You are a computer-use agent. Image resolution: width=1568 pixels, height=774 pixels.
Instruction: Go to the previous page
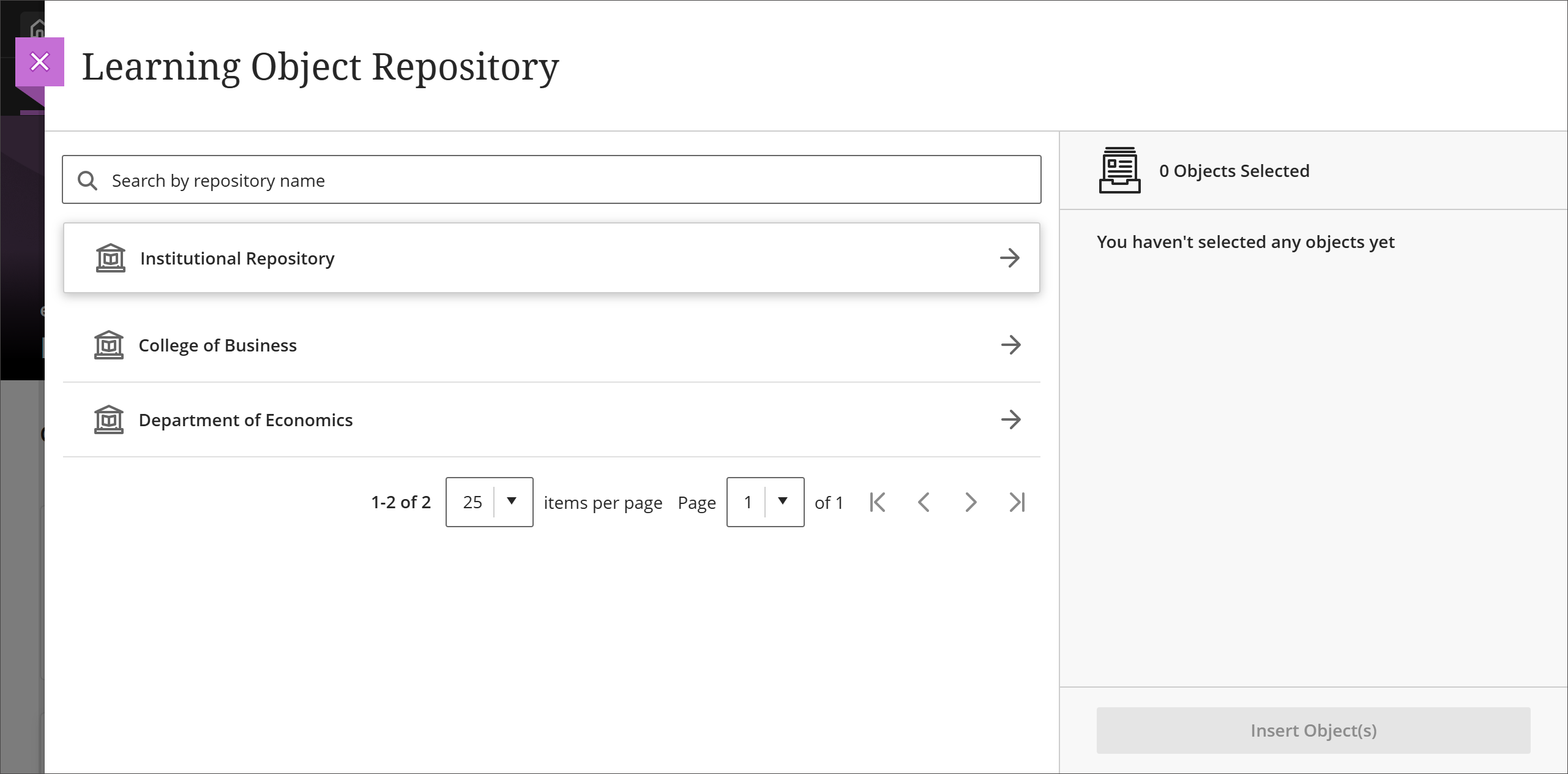[924, 502]
